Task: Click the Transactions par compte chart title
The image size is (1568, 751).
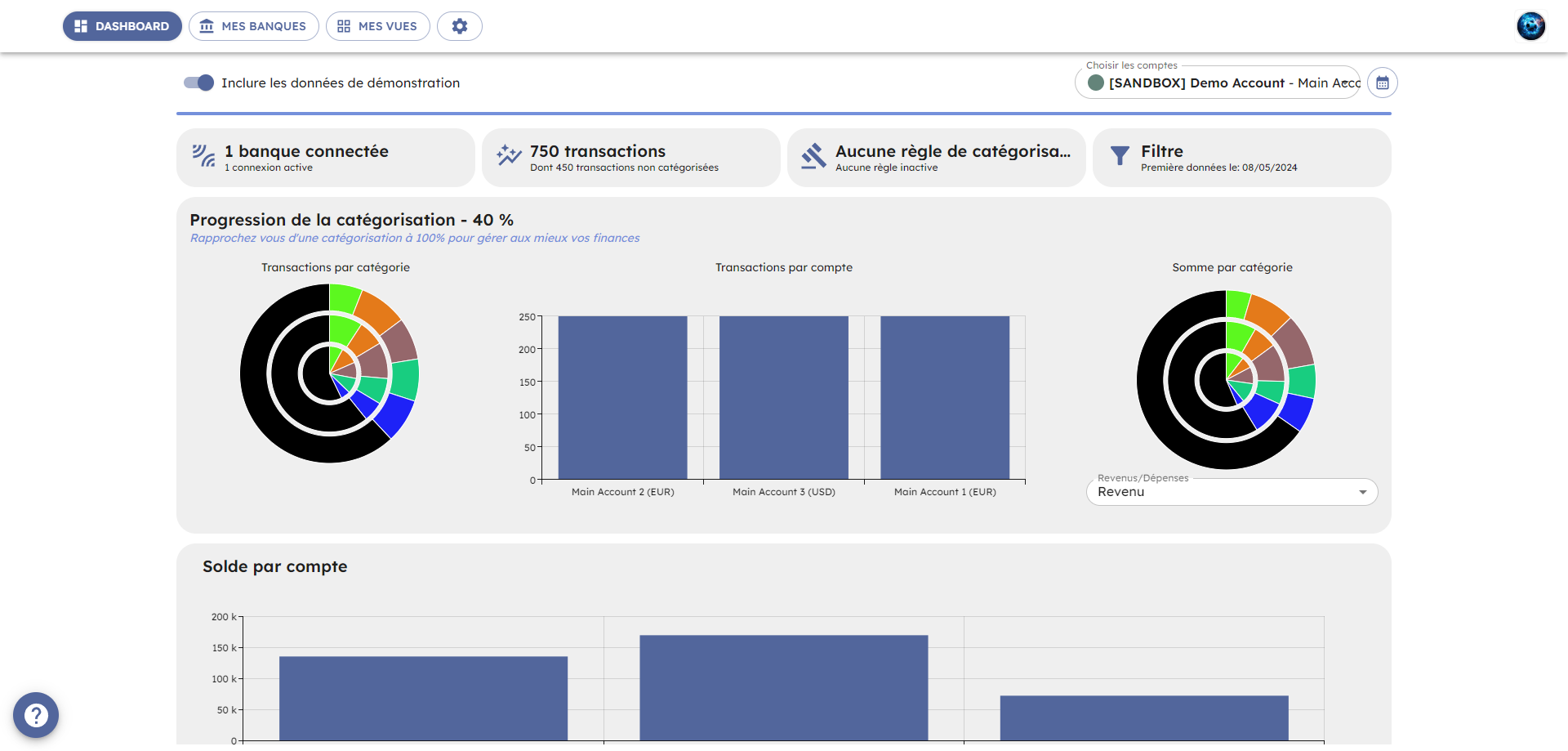Action: [x=784, y=267]
